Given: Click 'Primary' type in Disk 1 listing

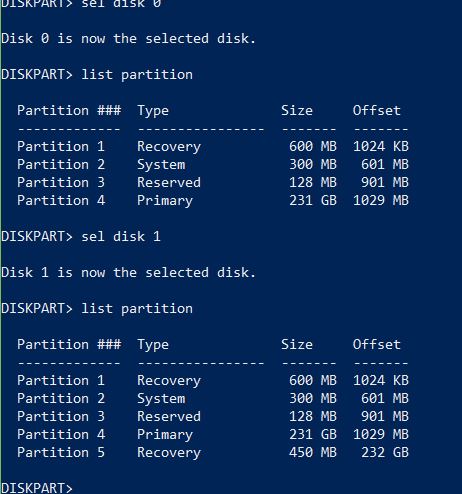Looking at the screenshot, I should click(165, 435).
